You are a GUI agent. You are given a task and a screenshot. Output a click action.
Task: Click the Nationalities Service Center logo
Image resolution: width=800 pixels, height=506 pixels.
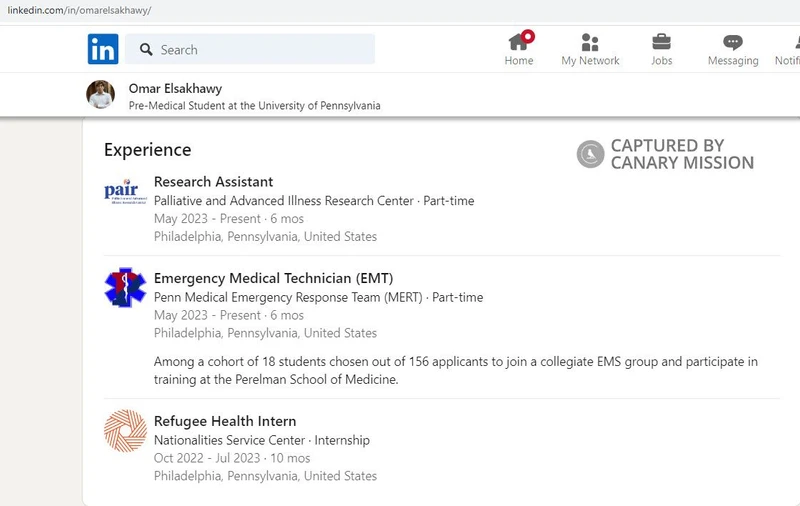click(x=125, y=431)
